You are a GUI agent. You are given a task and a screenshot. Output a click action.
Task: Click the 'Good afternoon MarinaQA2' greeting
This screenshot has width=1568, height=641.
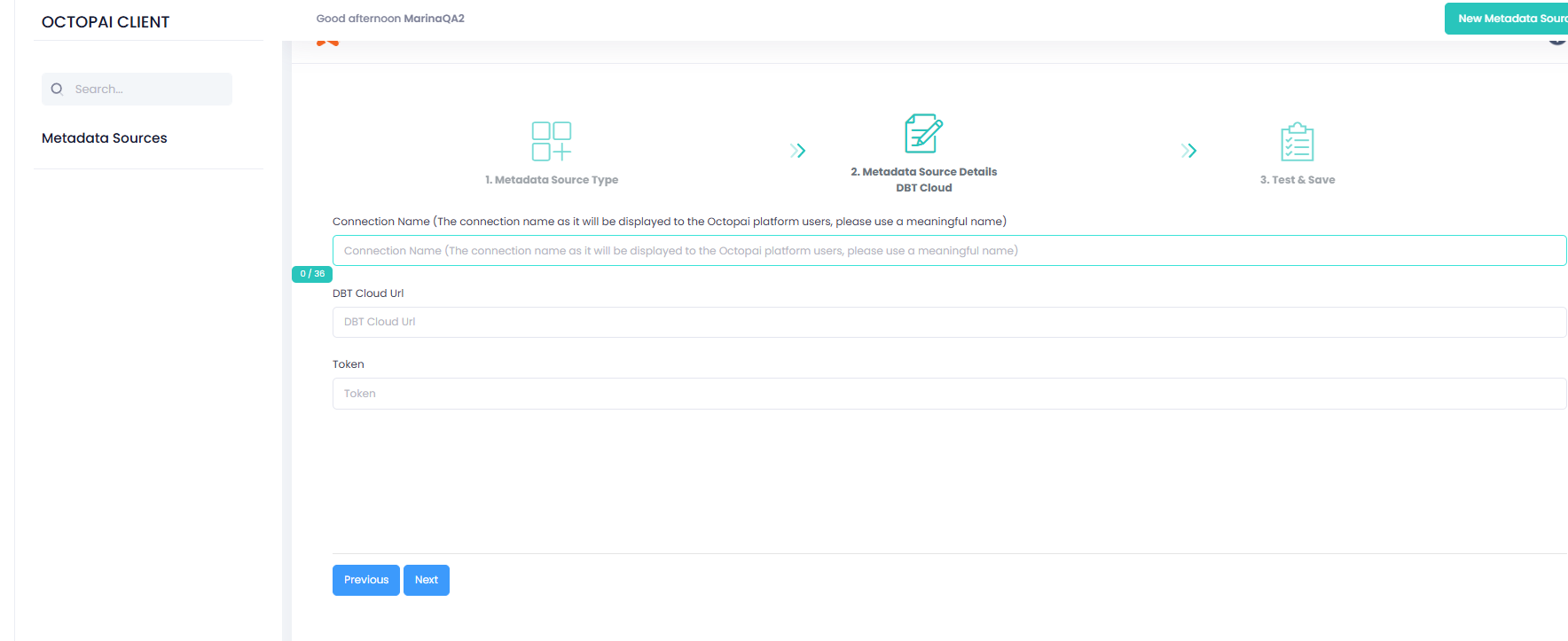click(390, 19)
